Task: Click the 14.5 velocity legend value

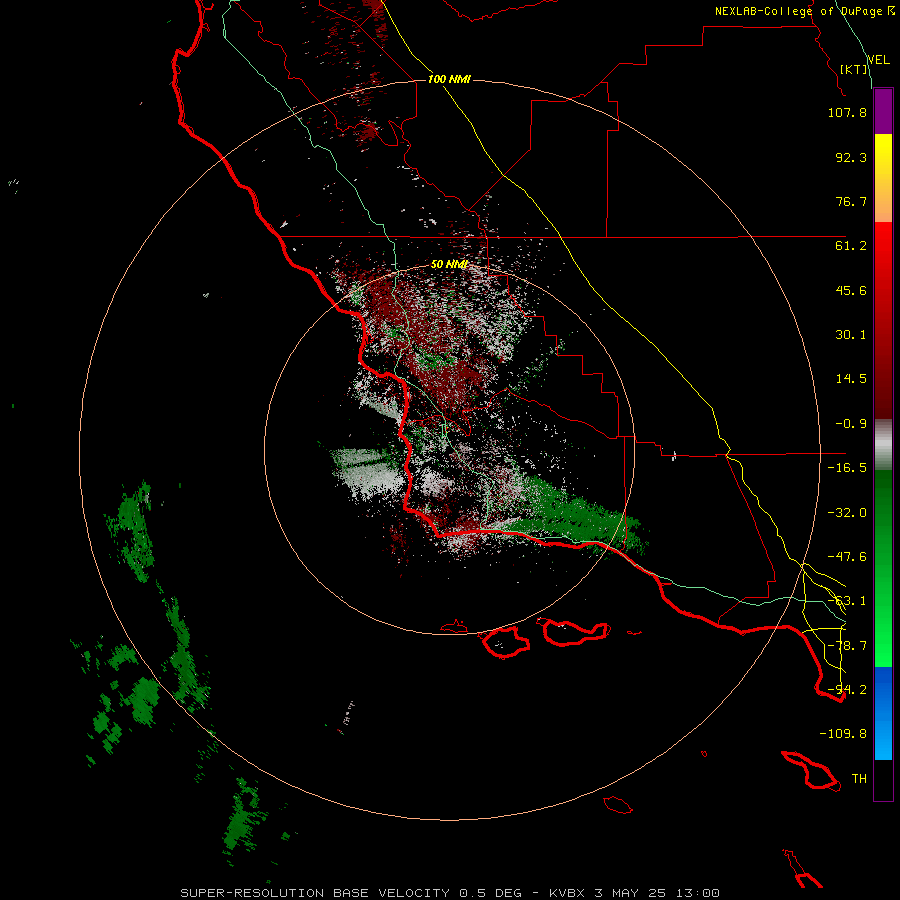Action: (x=851, y=379)
